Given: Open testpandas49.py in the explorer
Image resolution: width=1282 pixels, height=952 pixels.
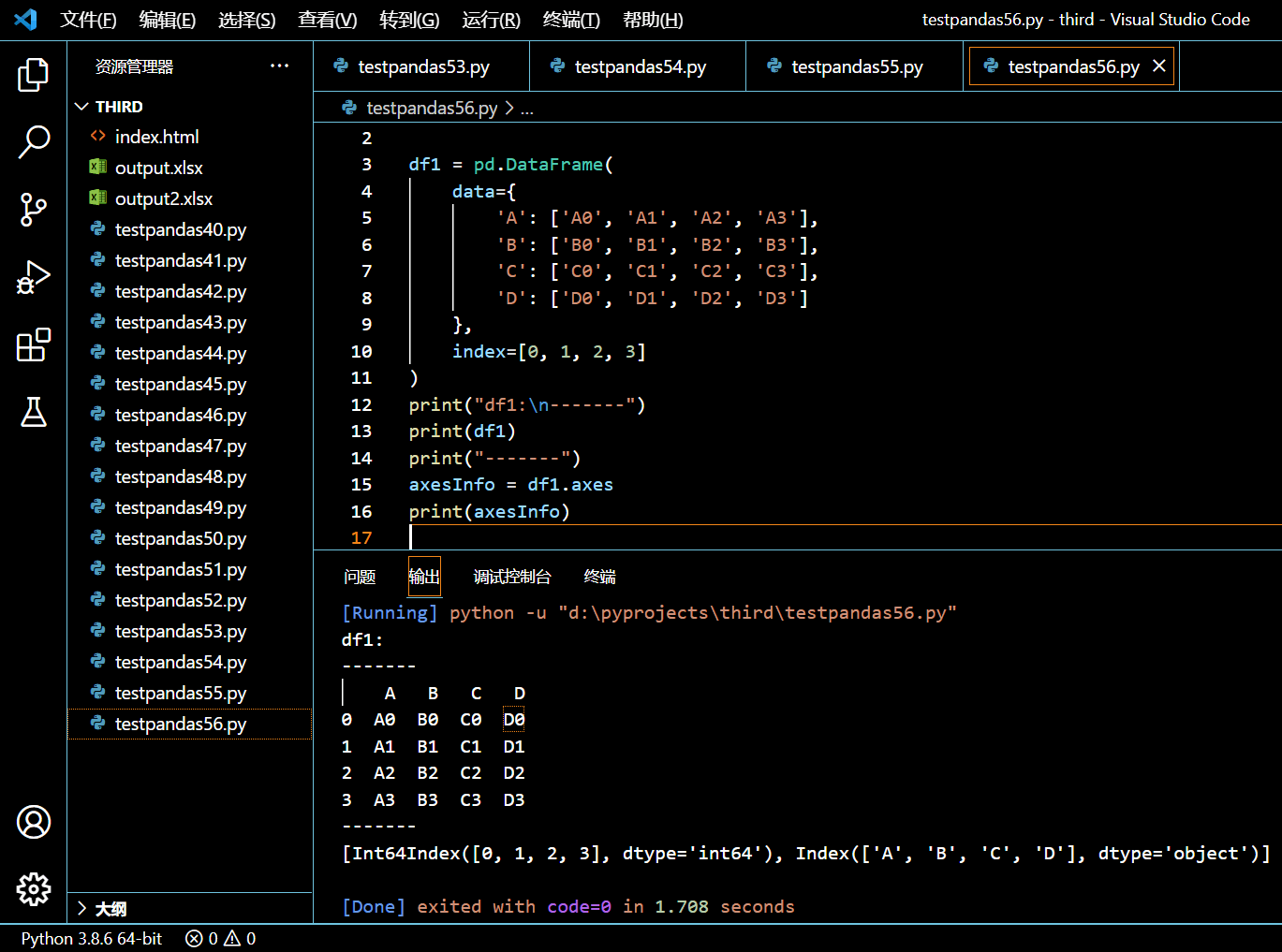Looking at the screenshot, I should [190, 507].
